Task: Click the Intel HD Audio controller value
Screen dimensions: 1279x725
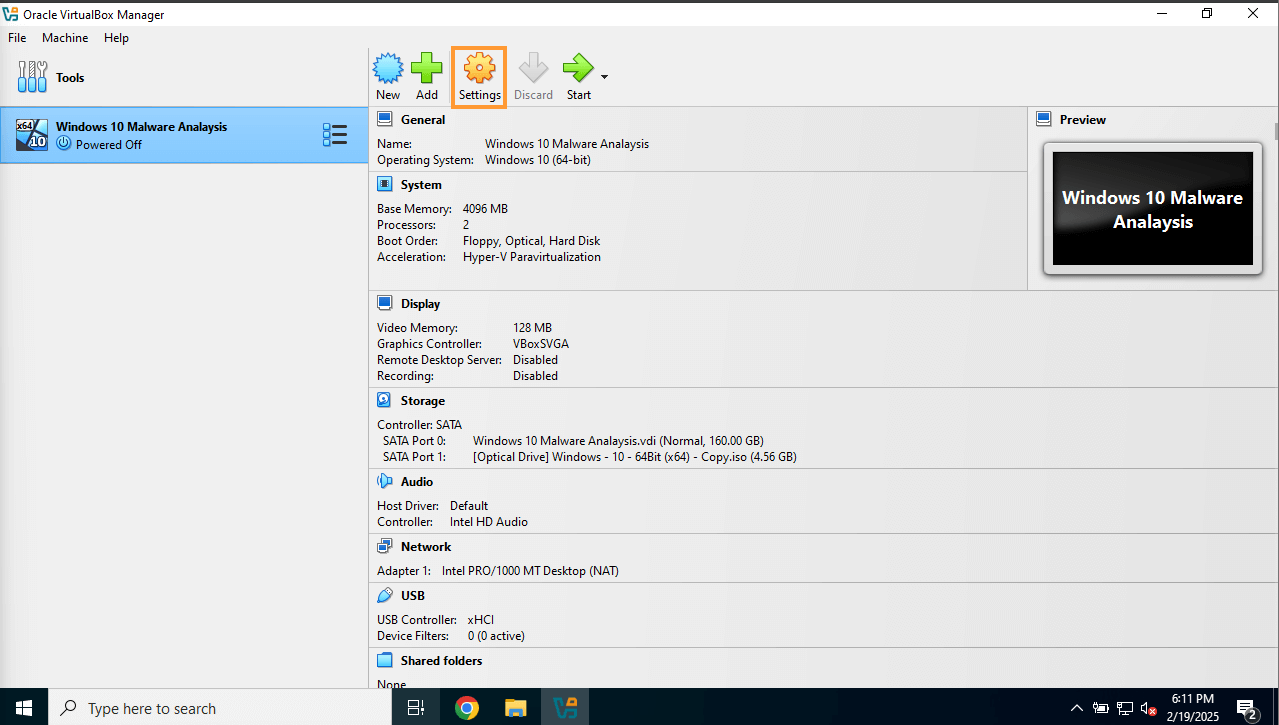Action: pyautogui.click(x=489, y=522)
